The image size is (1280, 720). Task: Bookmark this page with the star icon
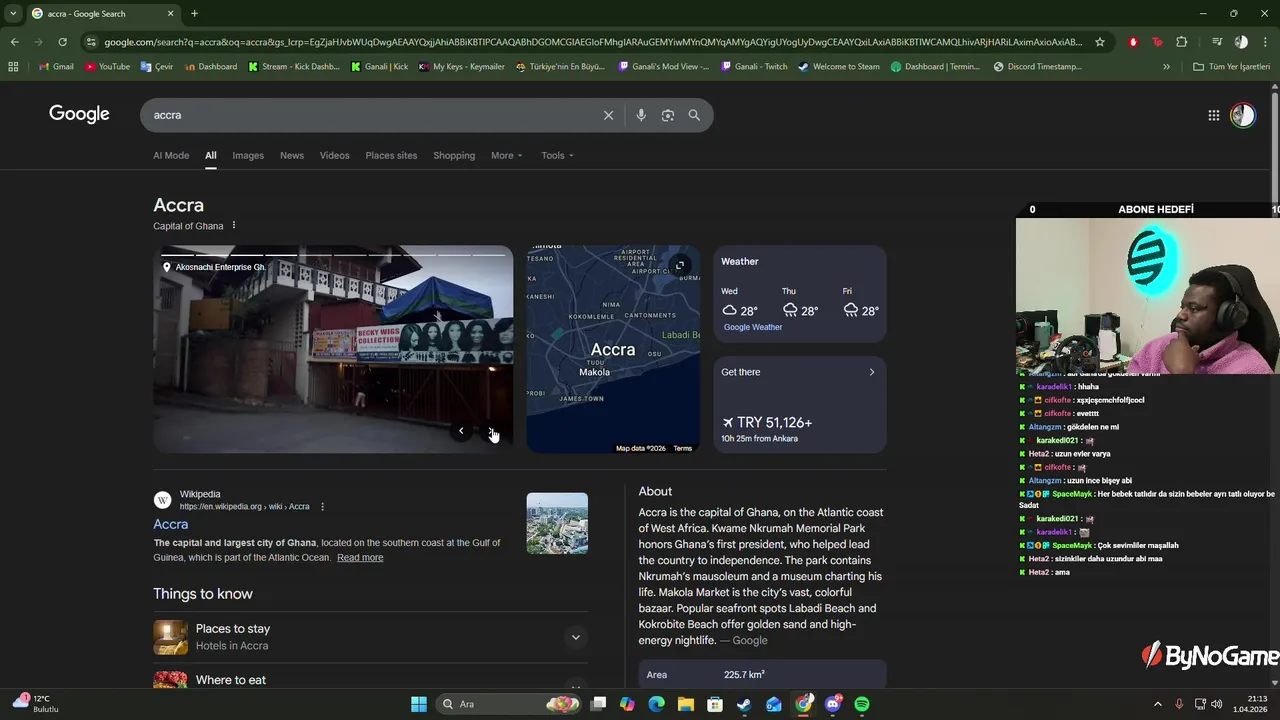tap(1100, 42)
